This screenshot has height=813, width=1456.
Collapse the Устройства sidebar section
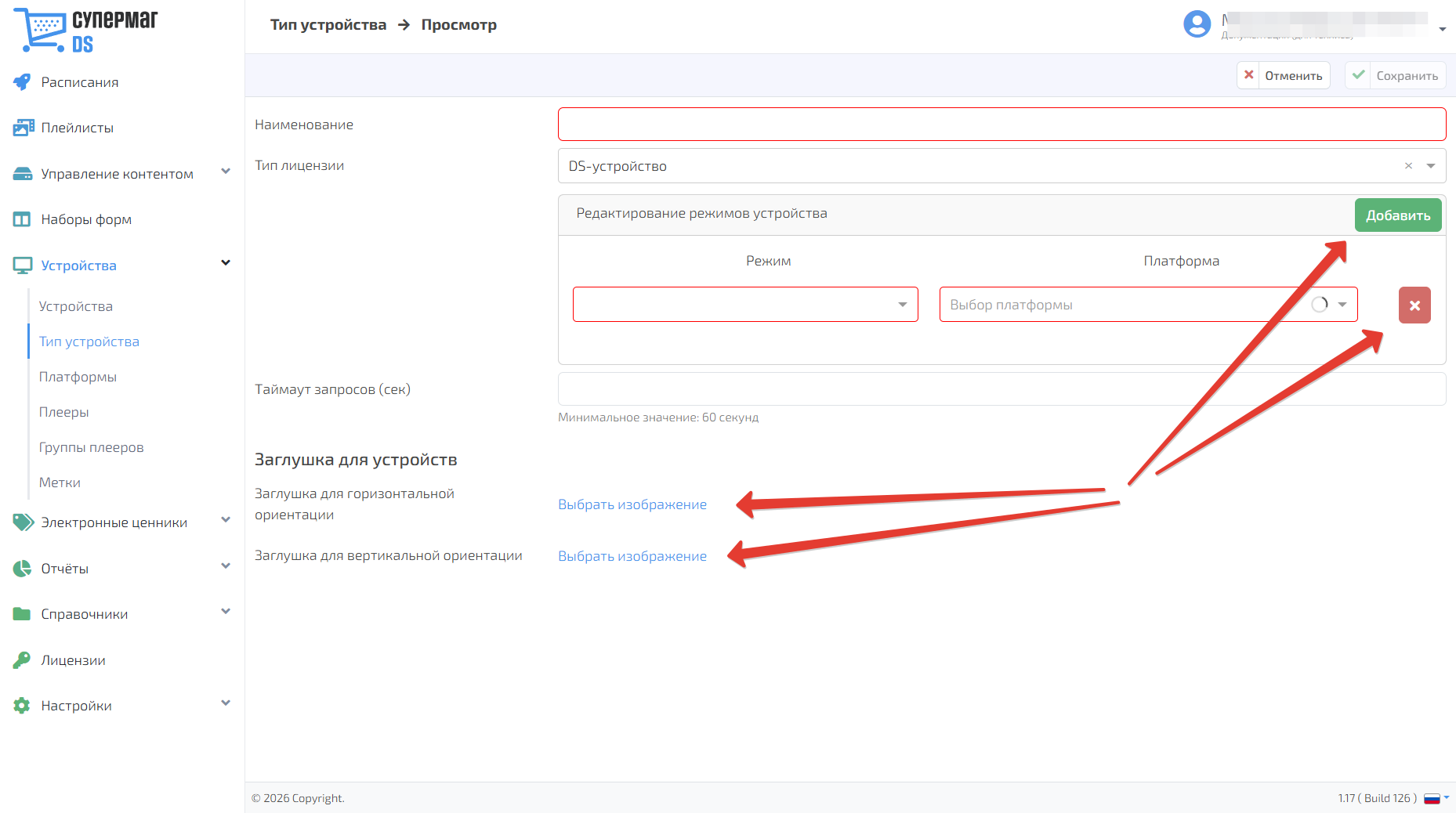[x=226, y=263]
